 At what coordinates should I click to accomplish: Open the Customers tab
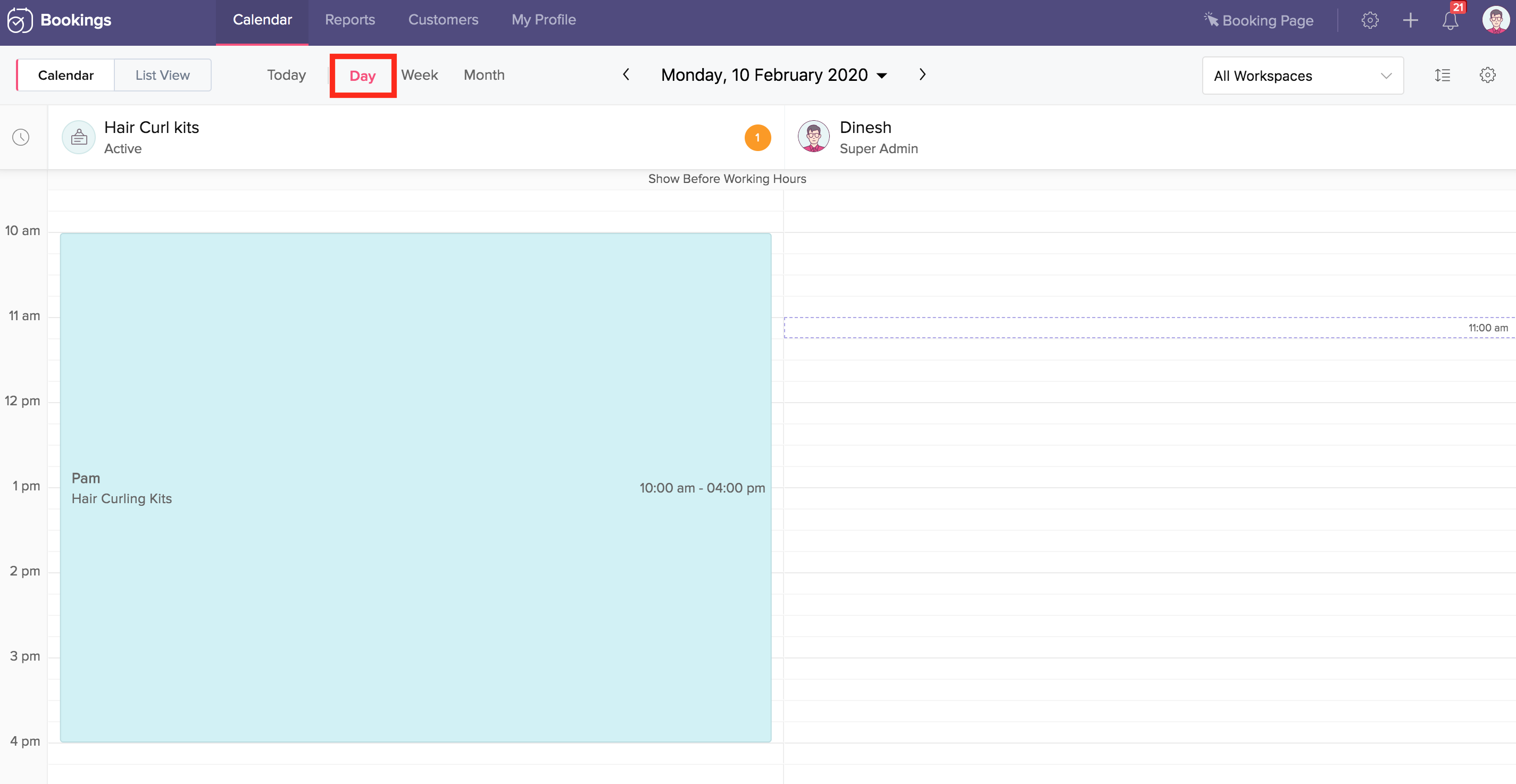pos(443,20)
